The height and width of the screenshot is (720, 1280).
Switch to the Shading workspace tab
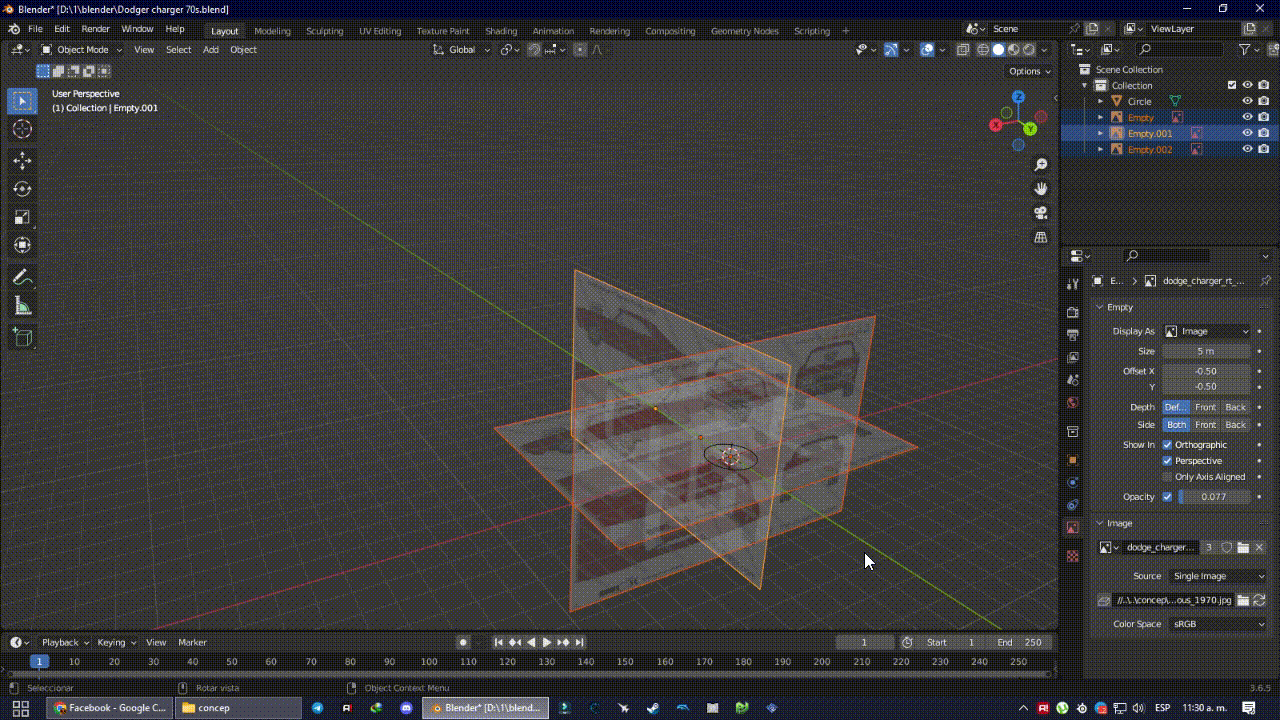[x=501, y=31]
